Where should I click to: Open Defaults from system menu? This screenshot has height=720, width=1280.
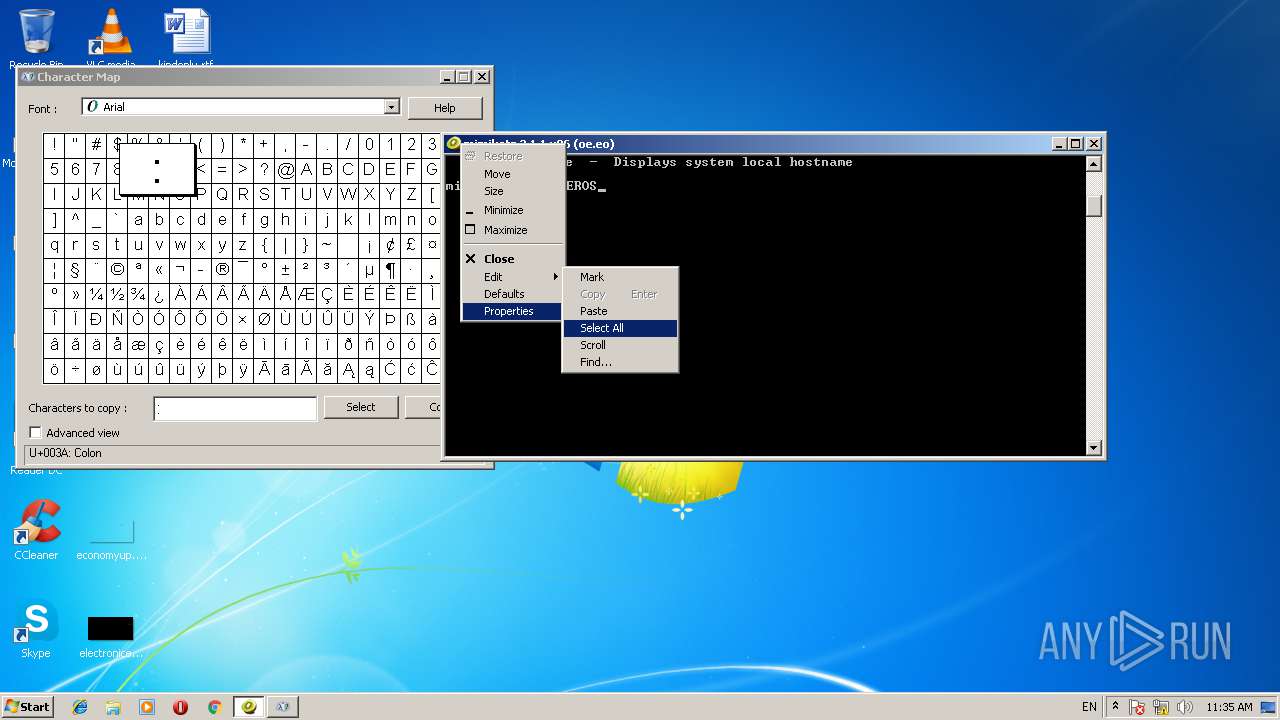point(512,294)
